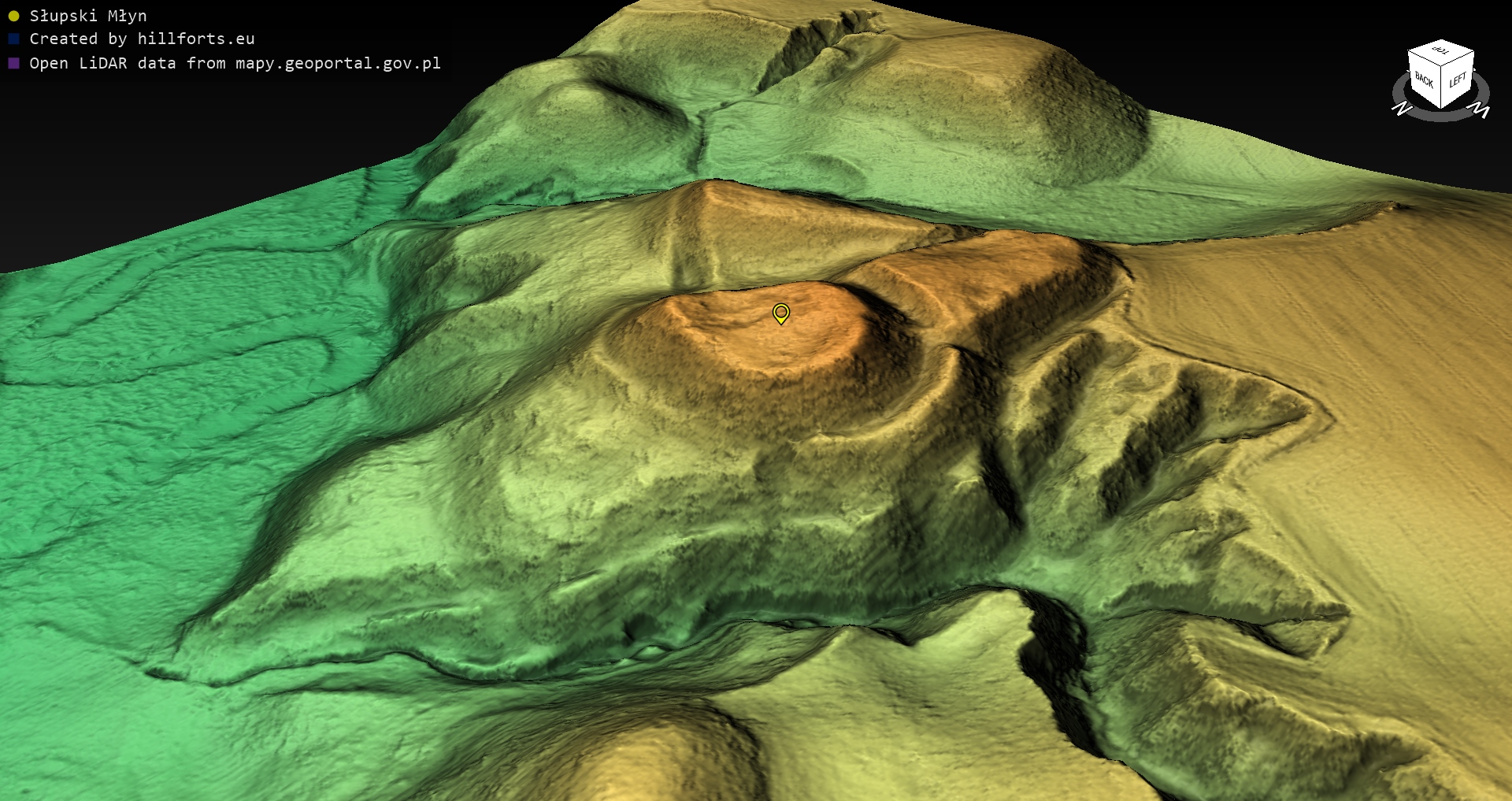Select the BACK face of the view cube
Image resolution: width=1512 pixels, height=801 pixels.
point(1424,80)
